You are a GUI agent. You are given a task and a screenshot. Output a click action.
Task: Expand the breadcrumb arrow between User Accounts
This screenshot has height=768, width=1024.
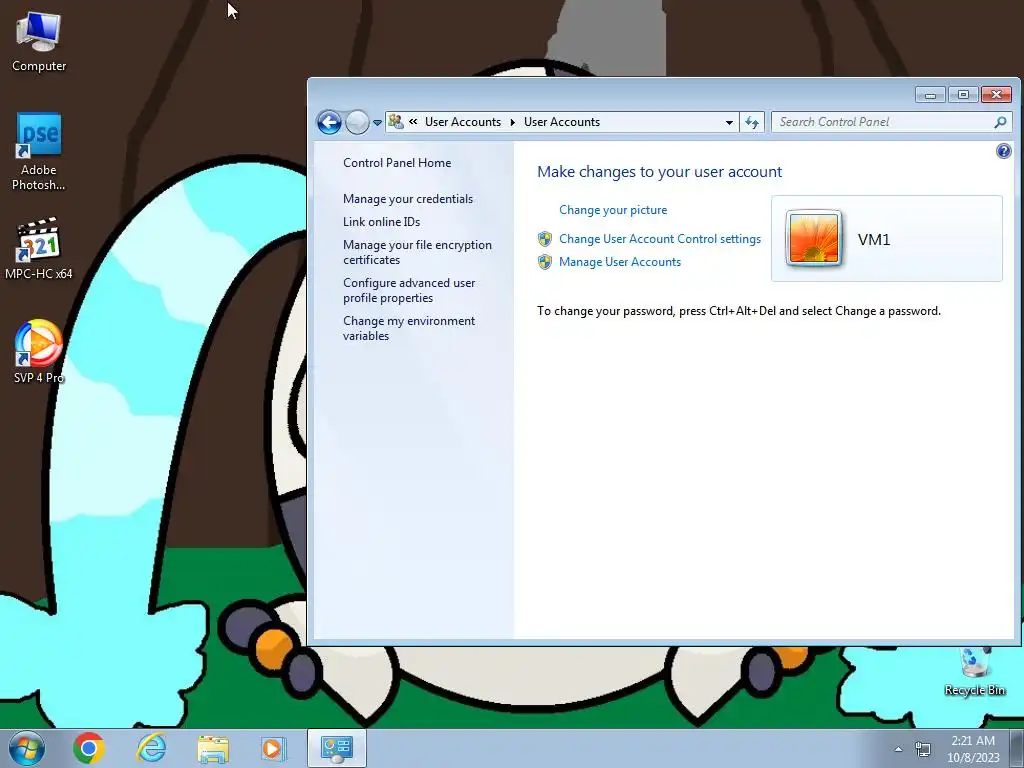click(513, 122)
